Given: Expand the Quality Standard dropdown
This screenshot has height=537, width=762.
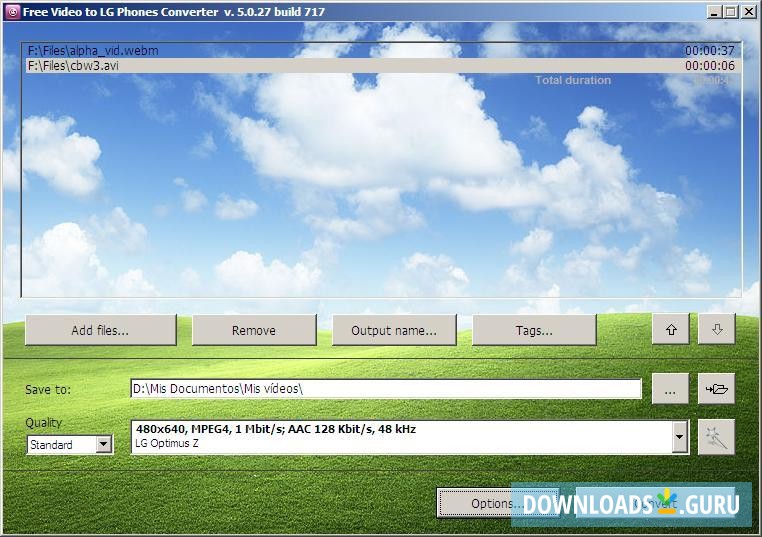Looking at the screenshot, I should [x=104, y=444].
